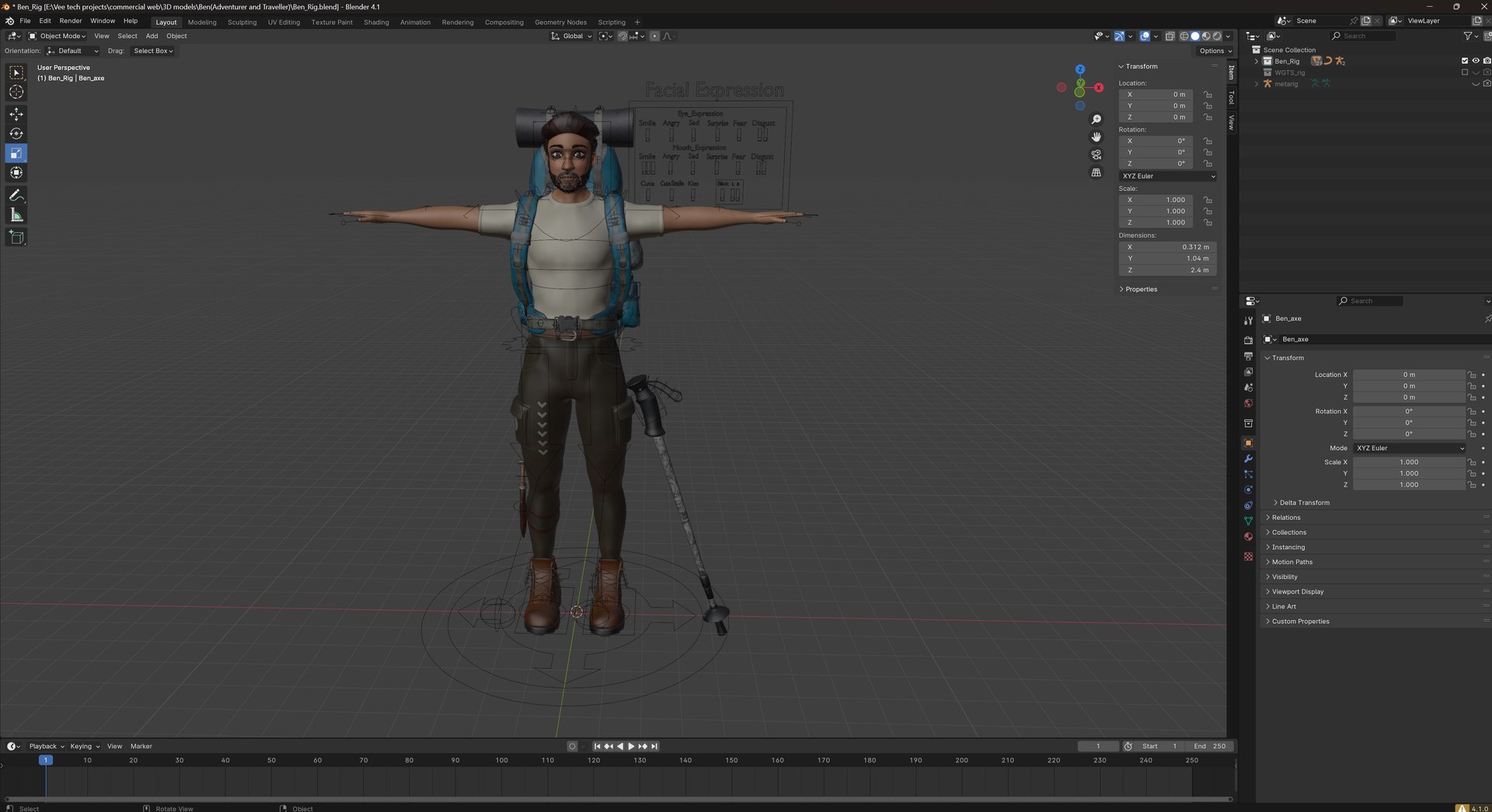Switch to material preview shading

click(1206, 36)
